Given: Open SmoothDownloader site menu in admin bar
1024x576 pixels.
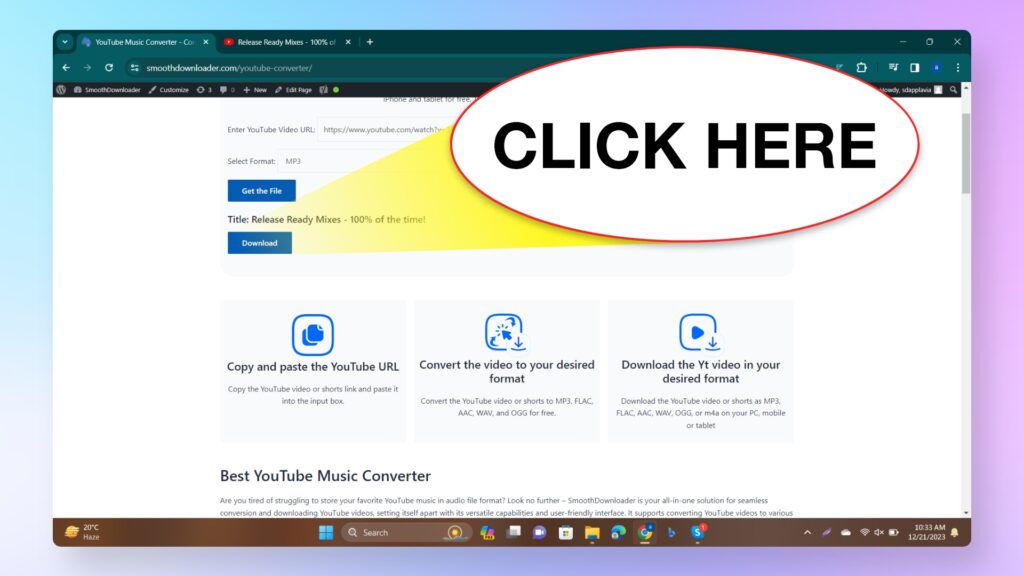Looking at the screenshot, I should click(107, 90).
